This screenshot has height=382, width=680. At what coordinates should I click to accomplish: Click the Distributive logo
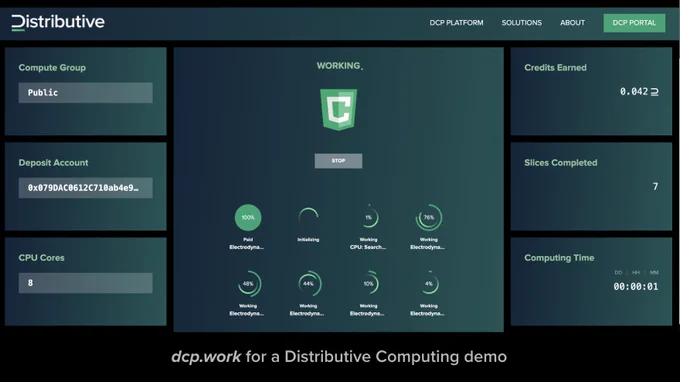pyautogui.click(x=58, y=22)
